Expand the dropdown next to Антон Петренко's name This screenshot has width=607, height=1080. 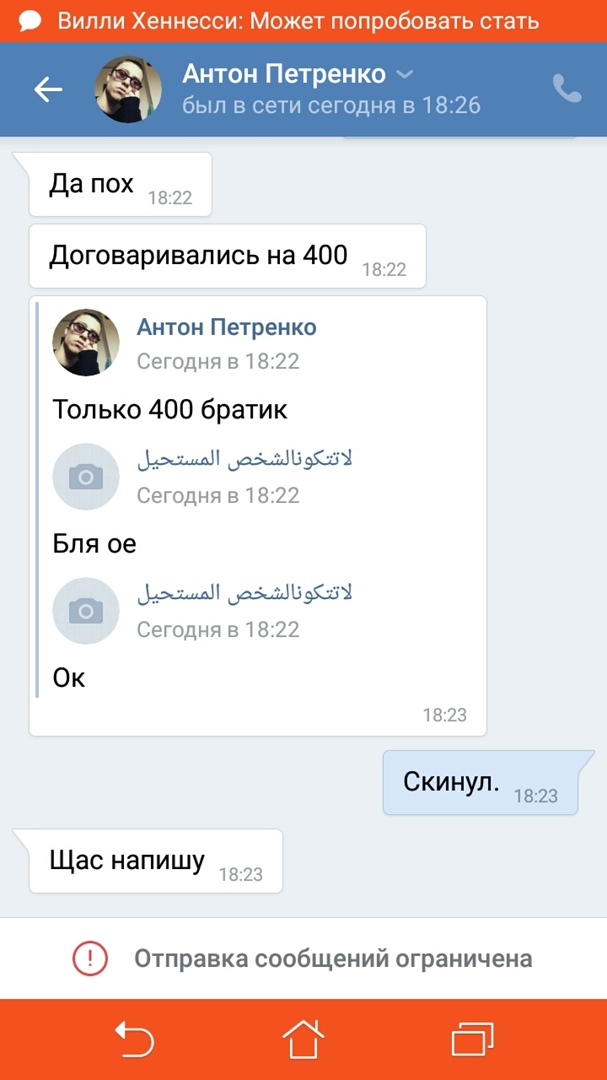tap(406, 74)
